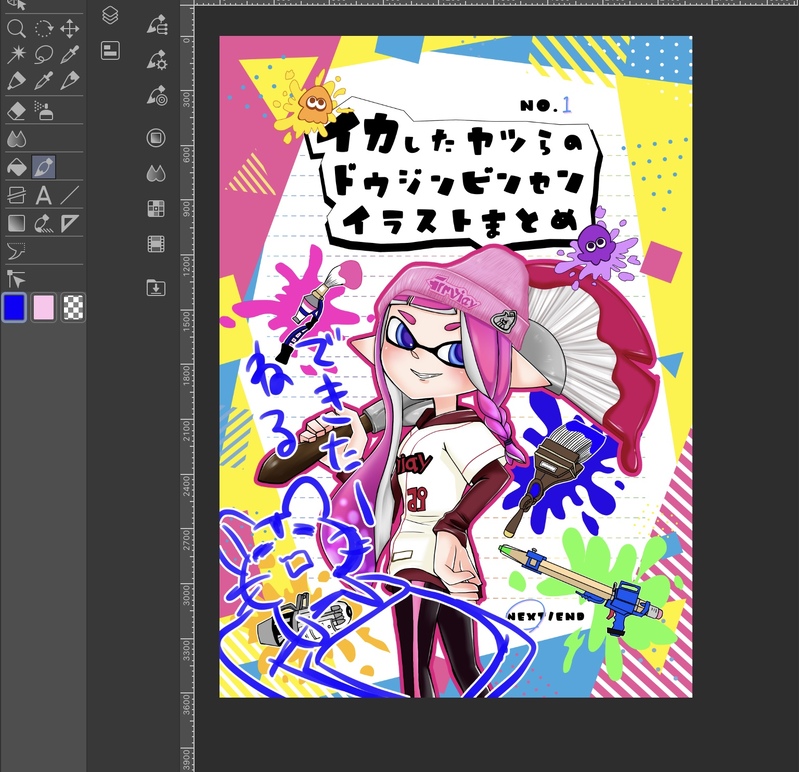
Task: Select the Decoration brush tool
Action: click(43, 223)
